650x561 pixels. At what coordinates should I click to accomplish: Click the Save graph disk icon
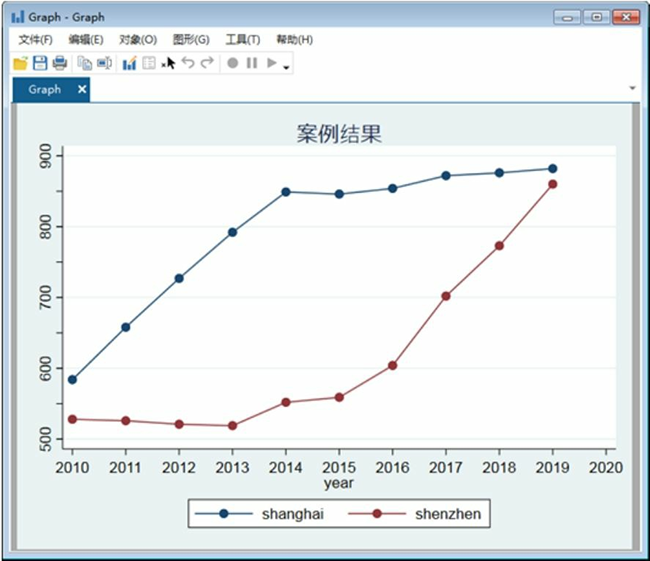[x=40, y=63]
